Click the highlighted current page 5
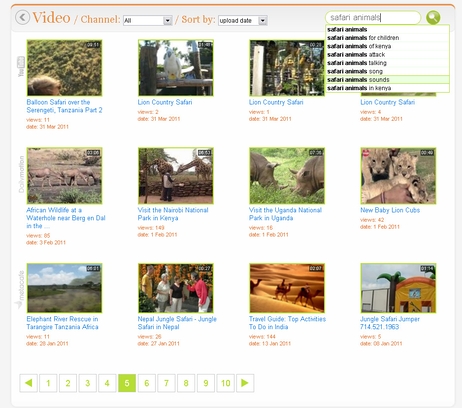The height and width of the screenshot is (408, 462). 127,383
